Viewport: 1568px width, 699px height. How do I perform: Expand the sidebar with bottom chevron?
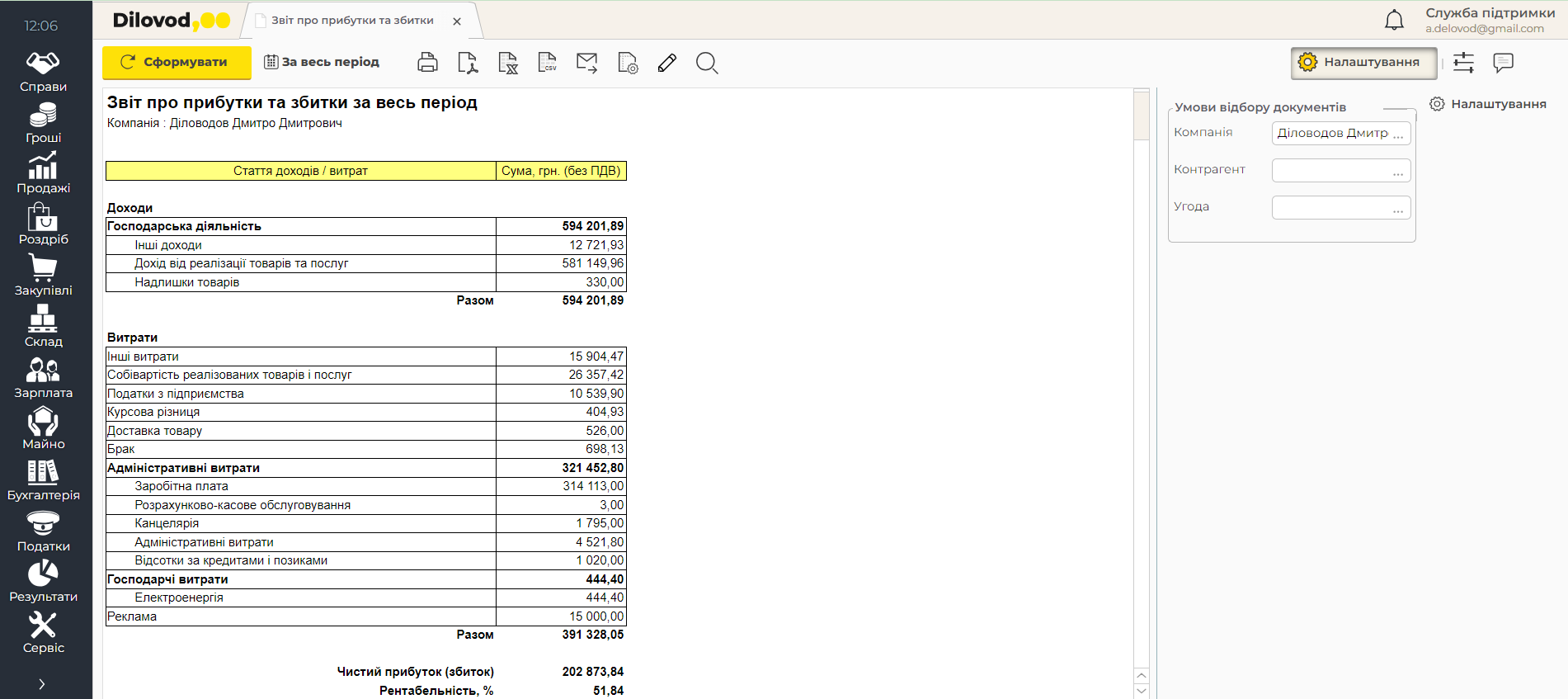tap(42, 683)
